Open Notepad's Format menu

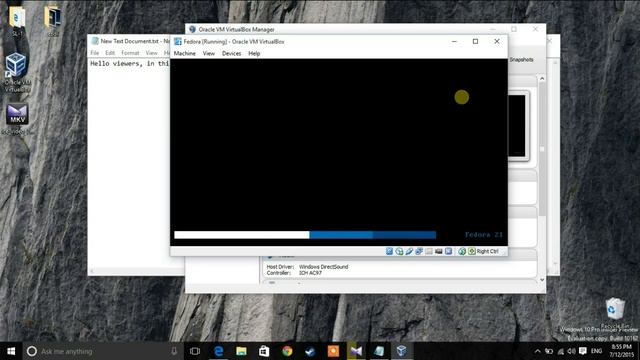click(130, 53)
